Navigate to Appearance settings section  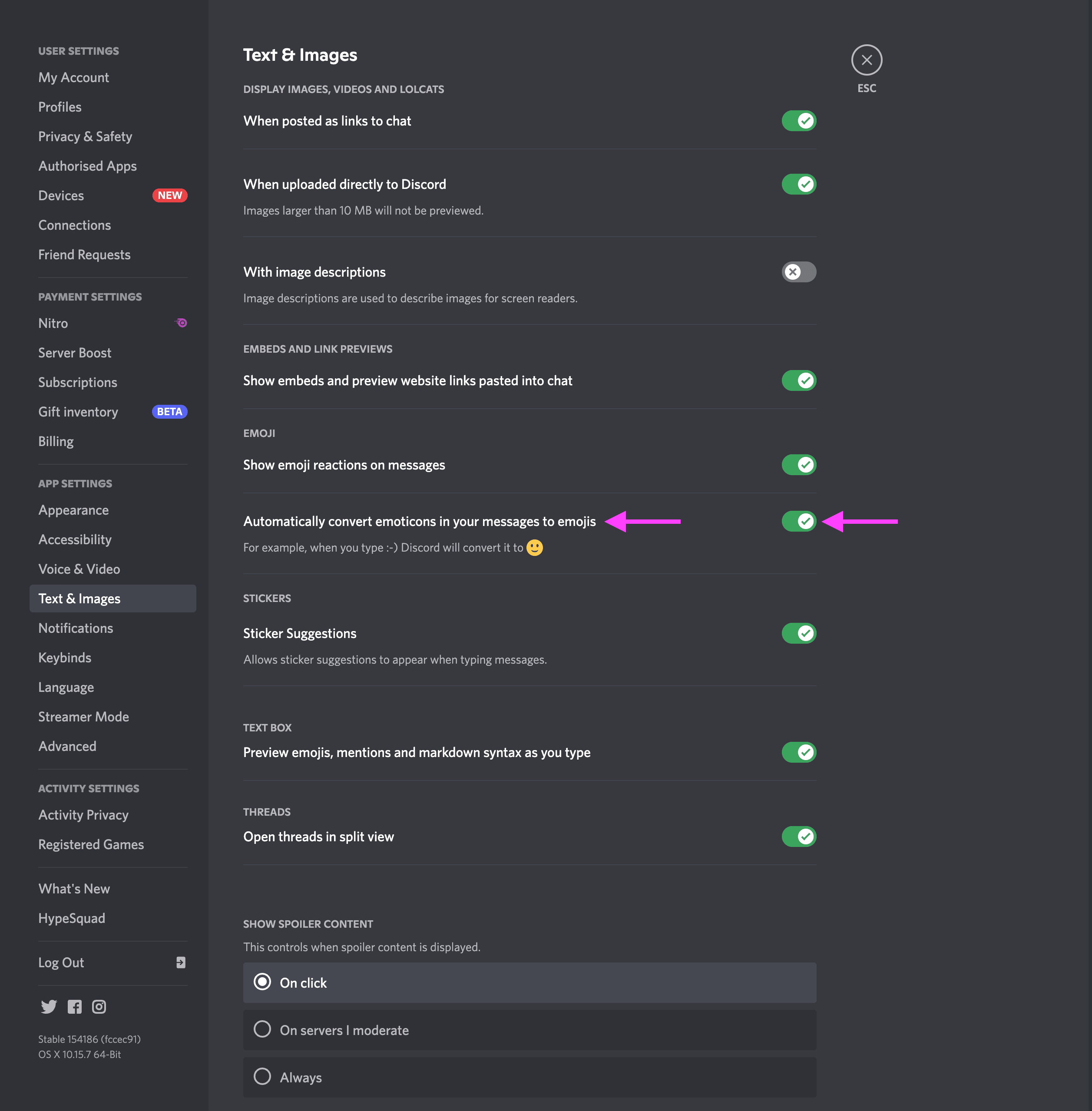coord(73,510)
